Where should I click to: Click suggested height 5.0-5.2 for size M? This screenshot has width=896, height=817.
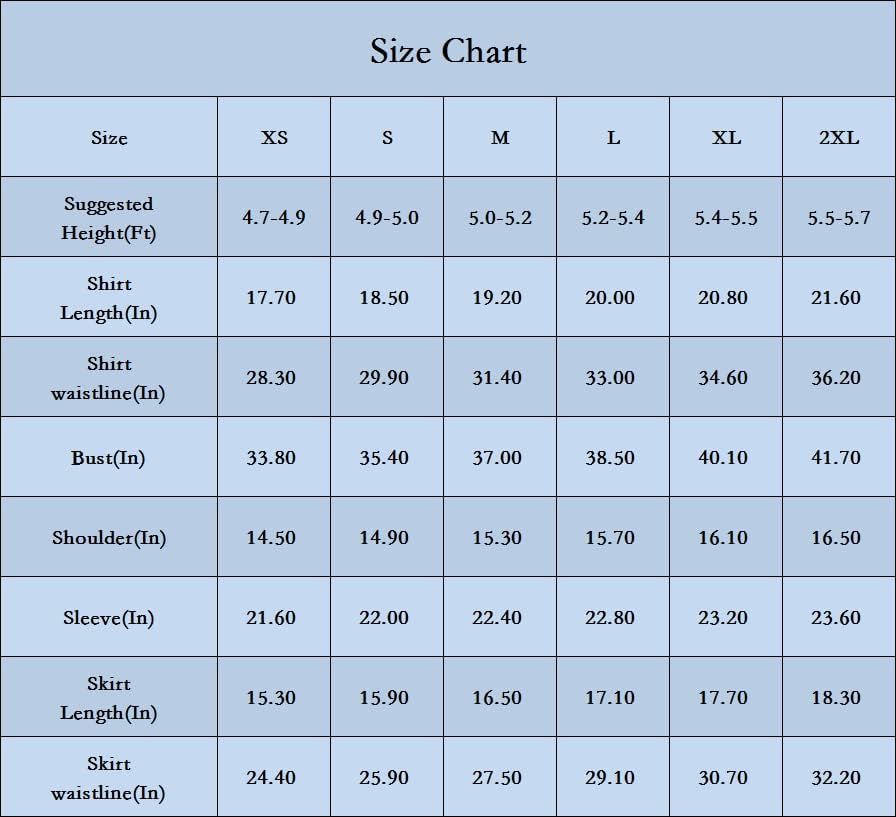coord(500,218)
